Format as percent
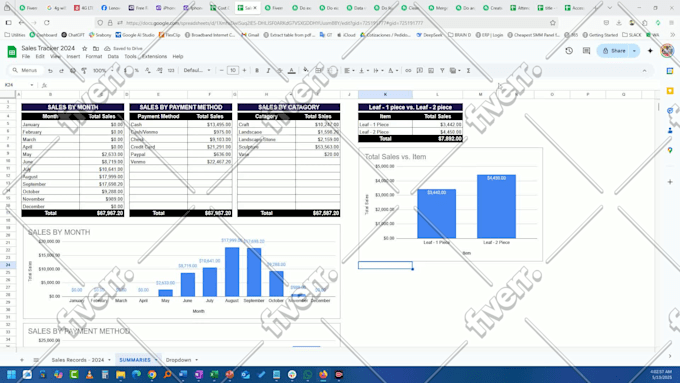Image resolution: width=680 pixels, height=383 pixels. pos(137,70)
